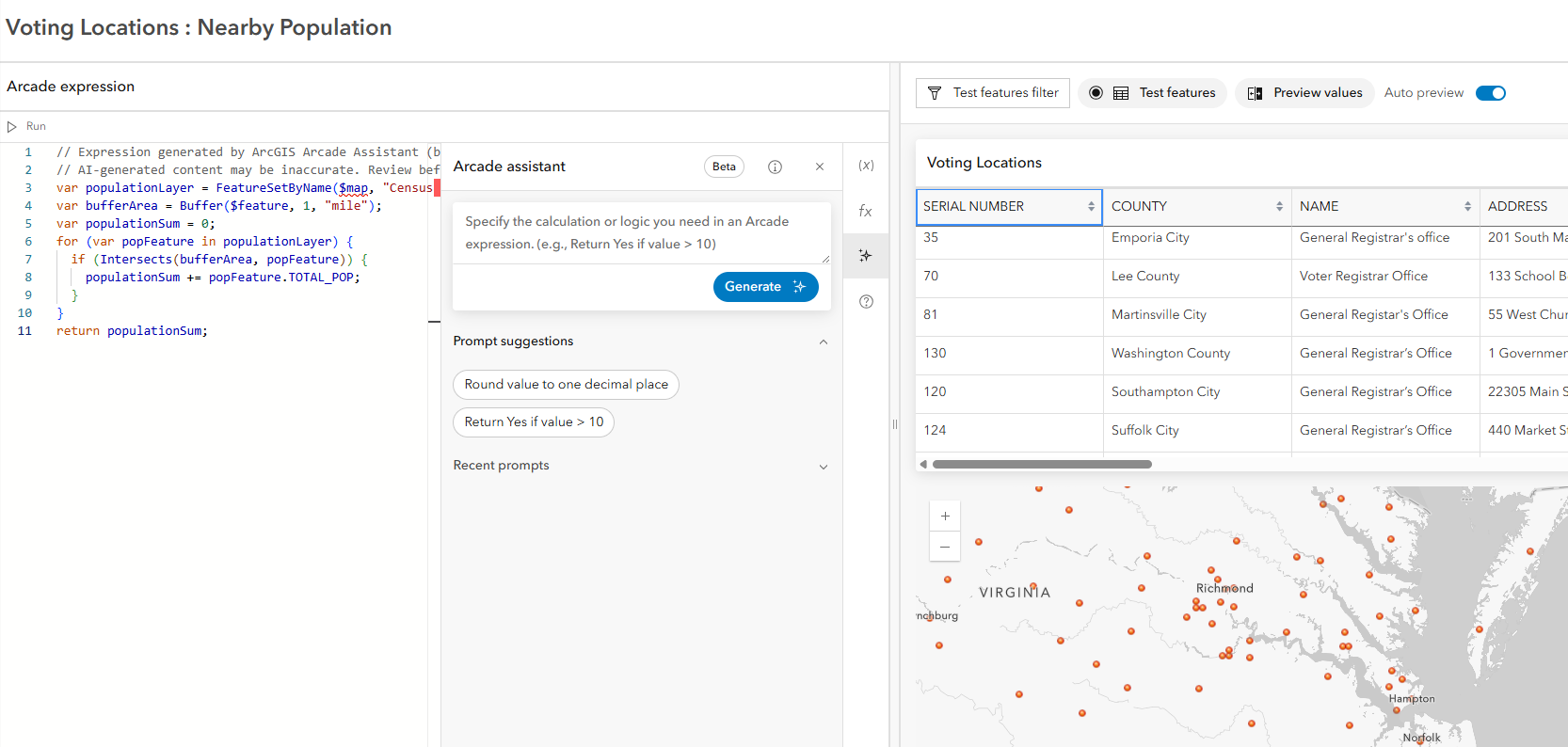
Task: Sort the COUNTY column
Action: point(1279,206)
